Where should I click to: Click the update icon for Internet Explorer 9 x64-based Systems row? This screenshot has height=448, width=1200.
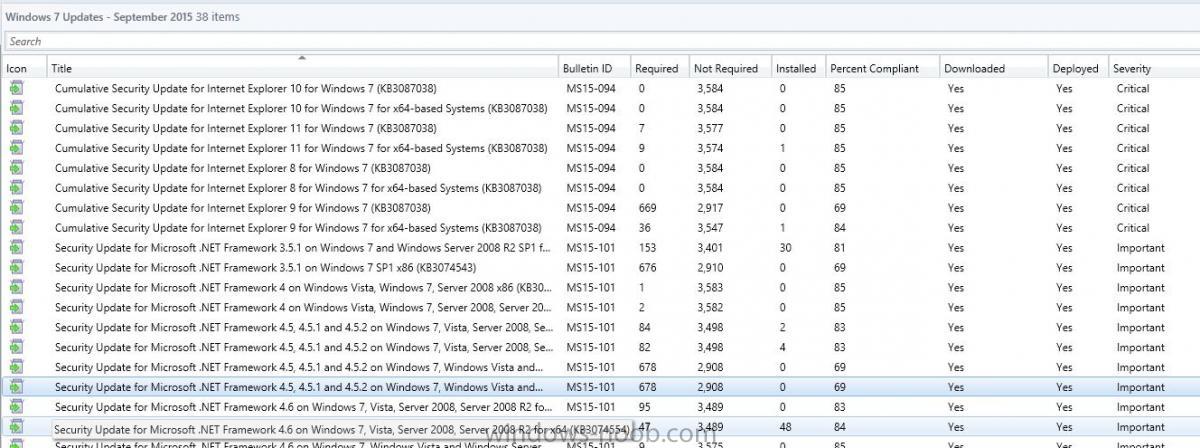point(17,228)
